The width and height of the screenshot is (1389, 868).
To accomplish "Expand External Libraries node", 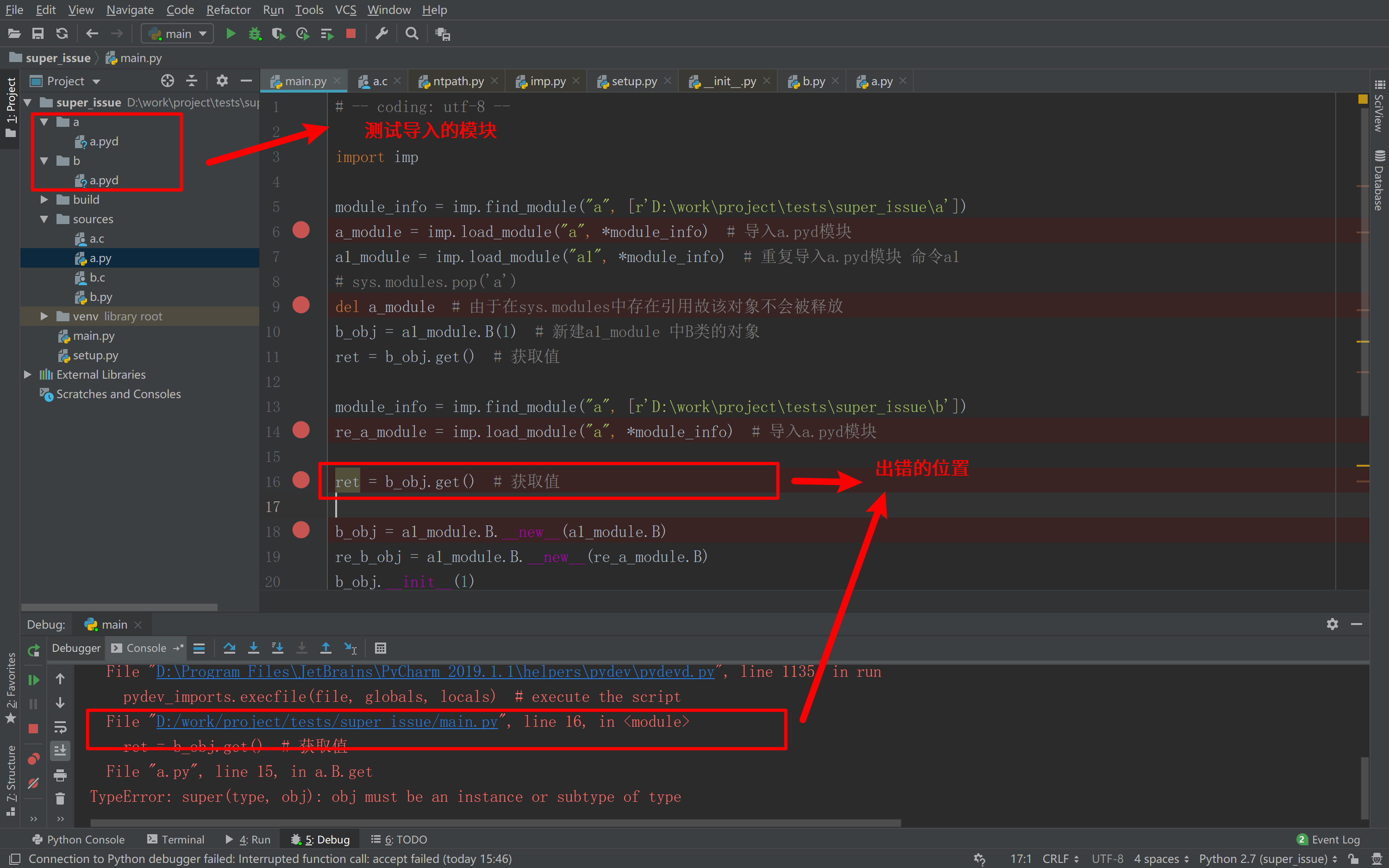I will [x=28, y=375].
